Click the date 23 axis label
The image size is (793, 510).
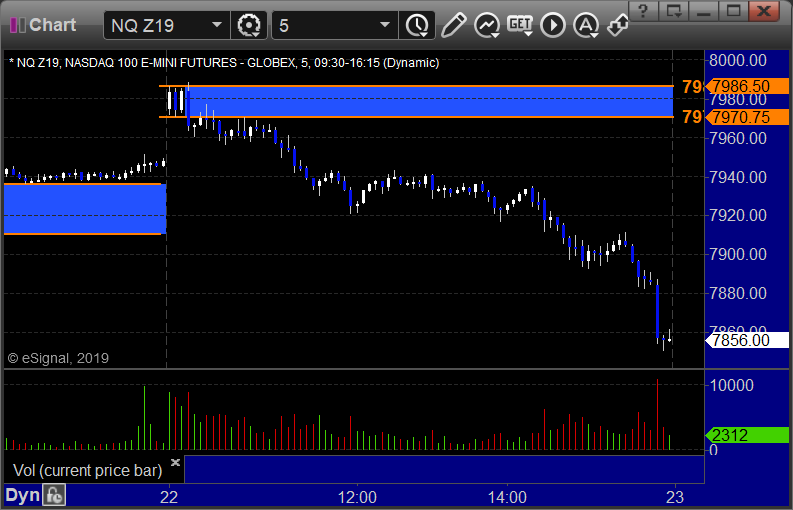pyautogui.click(x=675, y=497)
